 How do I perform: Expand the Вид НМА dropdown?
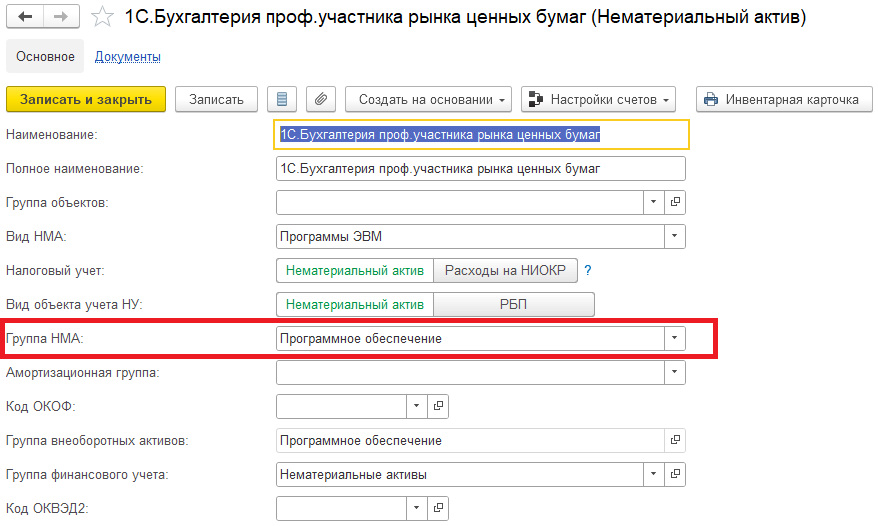(x=675, y=236)
